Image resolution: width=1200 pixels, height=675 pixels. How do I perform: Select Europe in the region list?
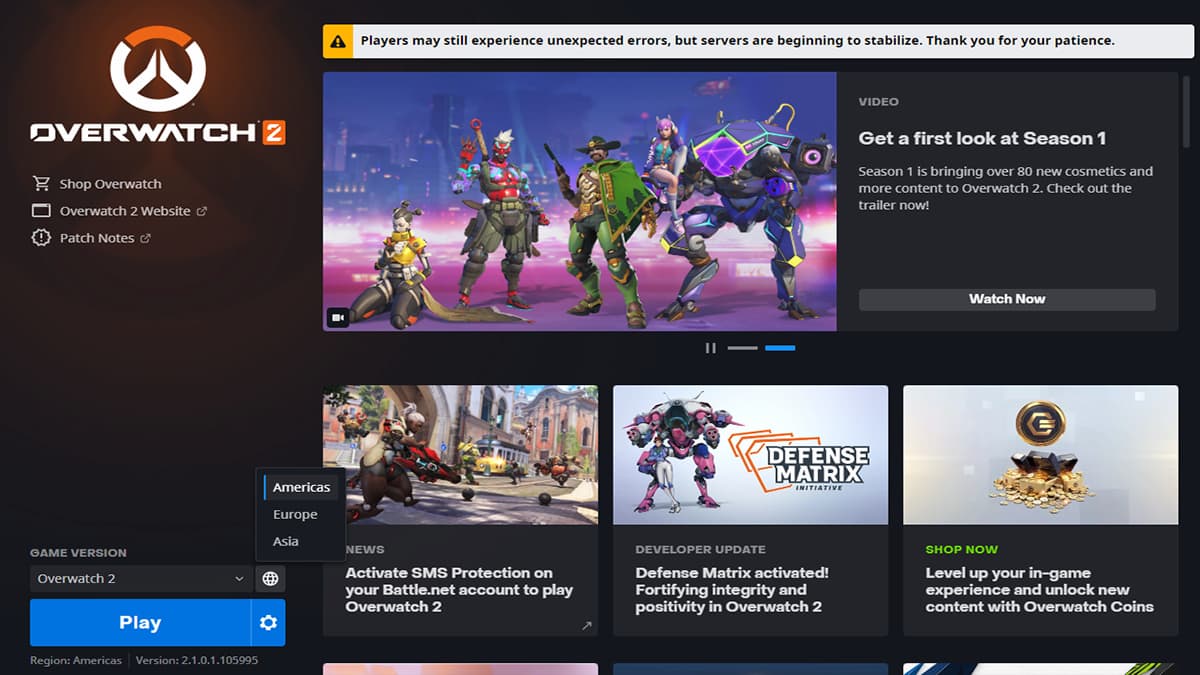coord(294,514)
